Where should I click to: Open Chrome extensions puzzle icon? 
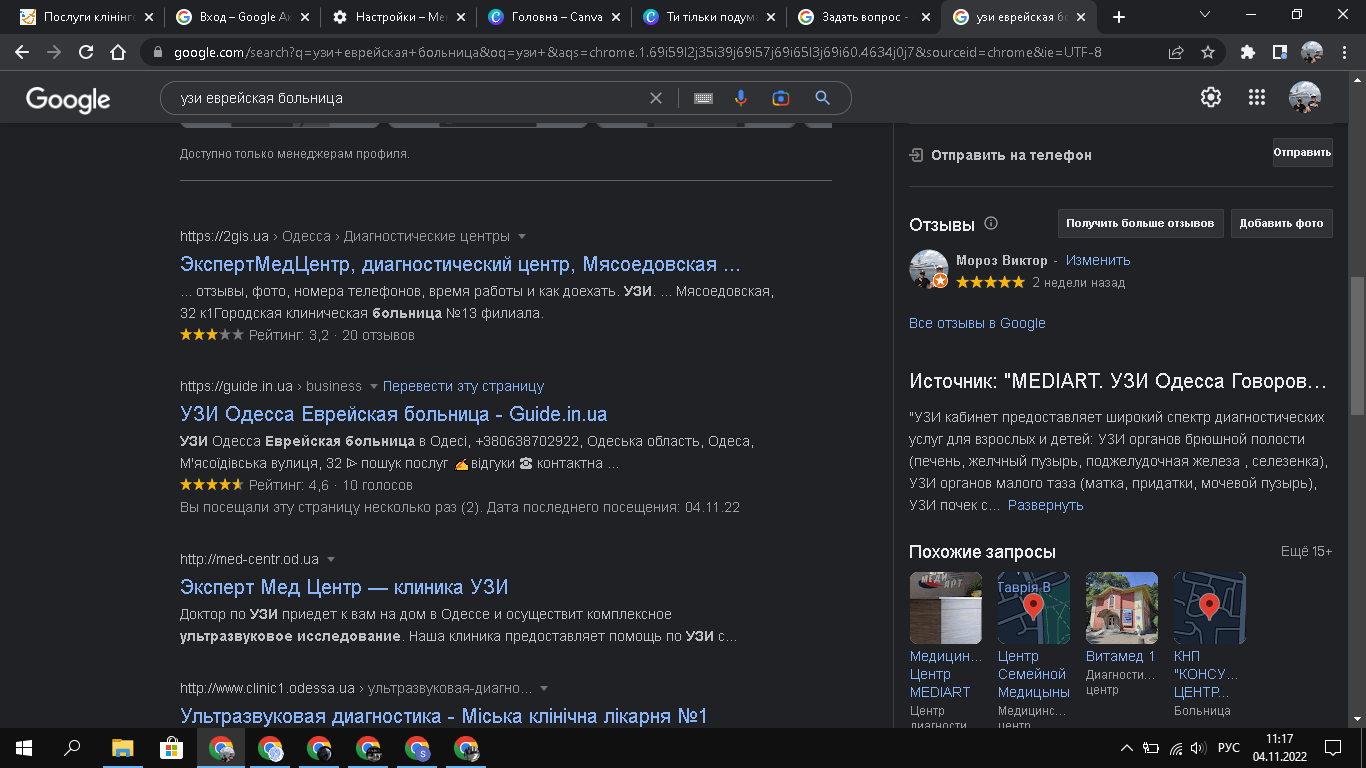(x=1247, y=52)
